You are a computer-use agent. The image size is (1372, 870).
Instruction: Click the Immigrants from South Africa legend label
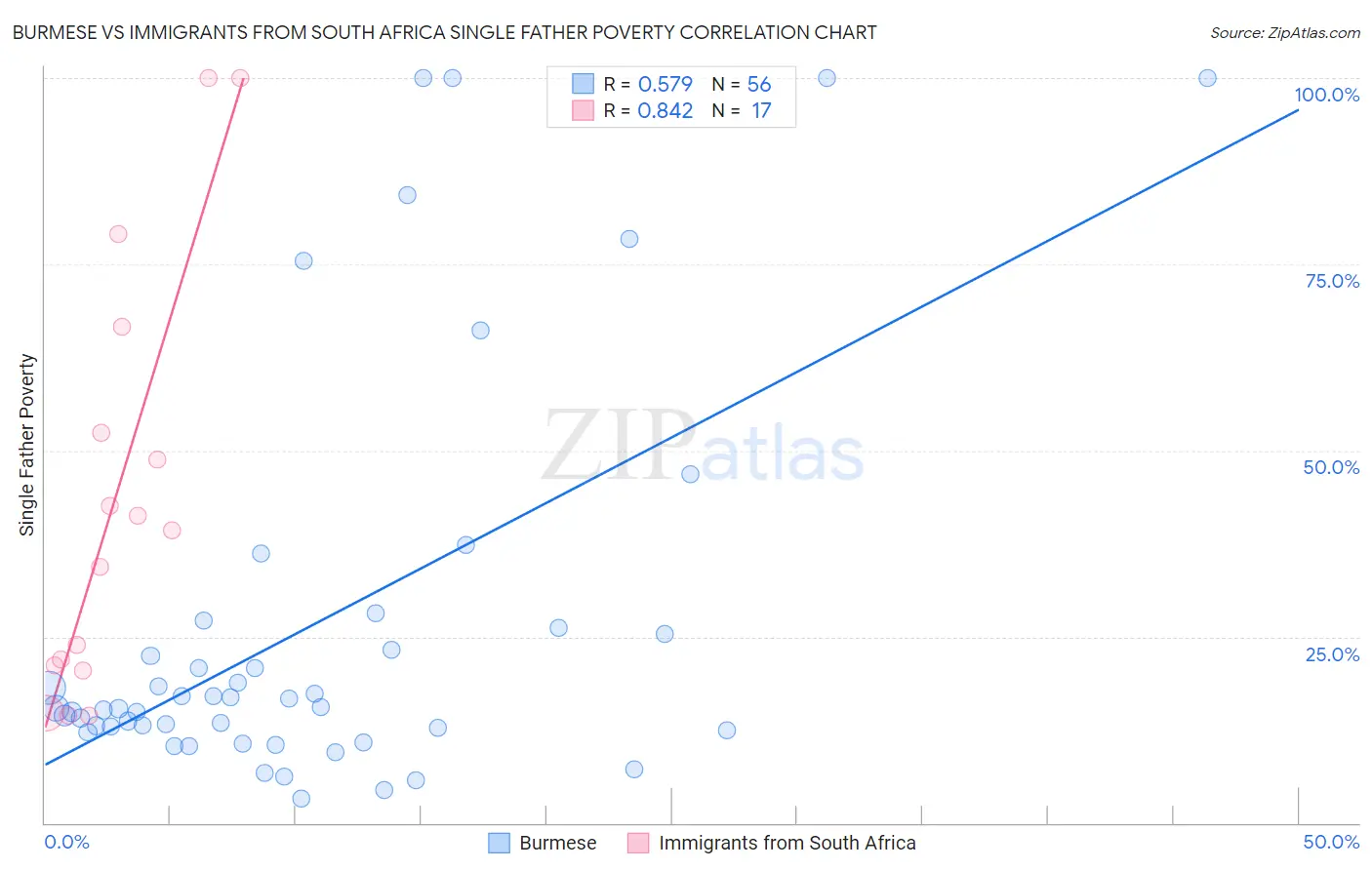[787, 843]
